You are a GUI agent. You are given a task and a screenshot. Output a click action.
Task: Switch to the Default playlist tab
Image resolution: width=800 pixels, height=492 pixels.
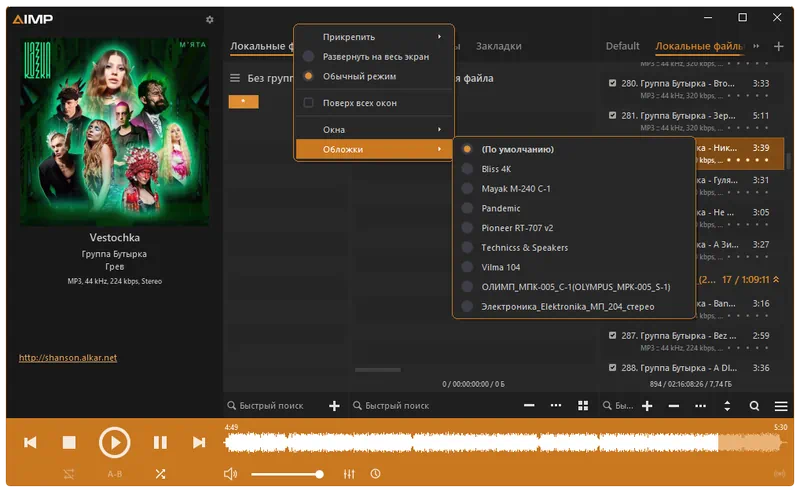click(622, 46)
